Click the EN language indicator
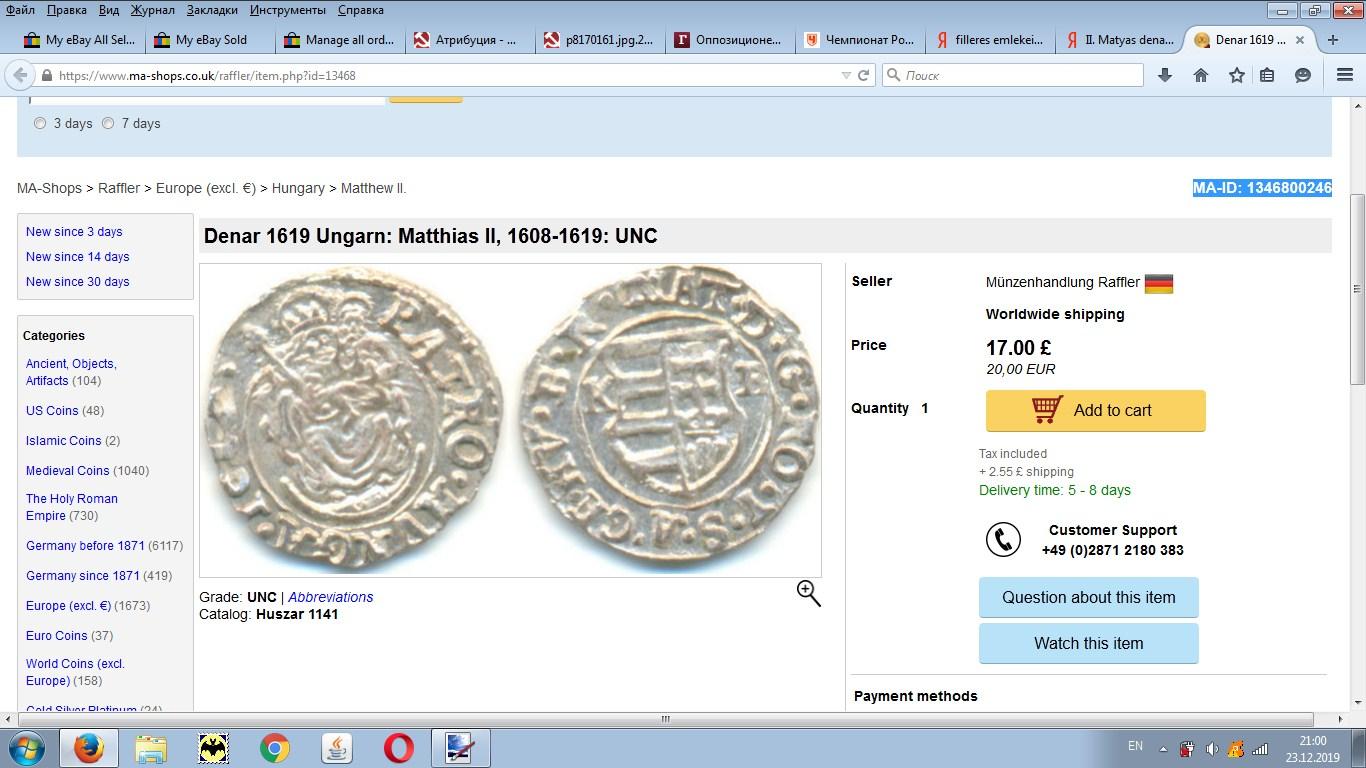 pos(1135,746)
